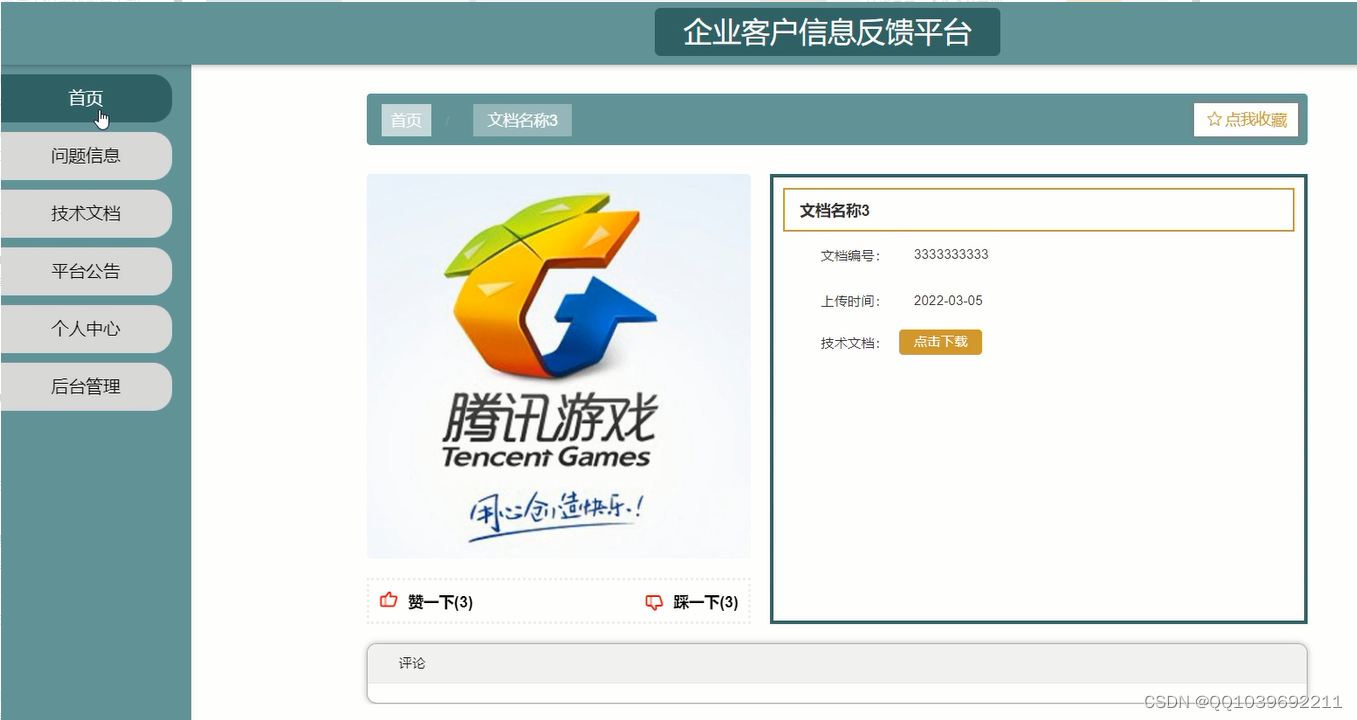Click the 点我收藏 favorite button
Viewport: 1357px width, 720px height.
click(x=1246, y=119)
